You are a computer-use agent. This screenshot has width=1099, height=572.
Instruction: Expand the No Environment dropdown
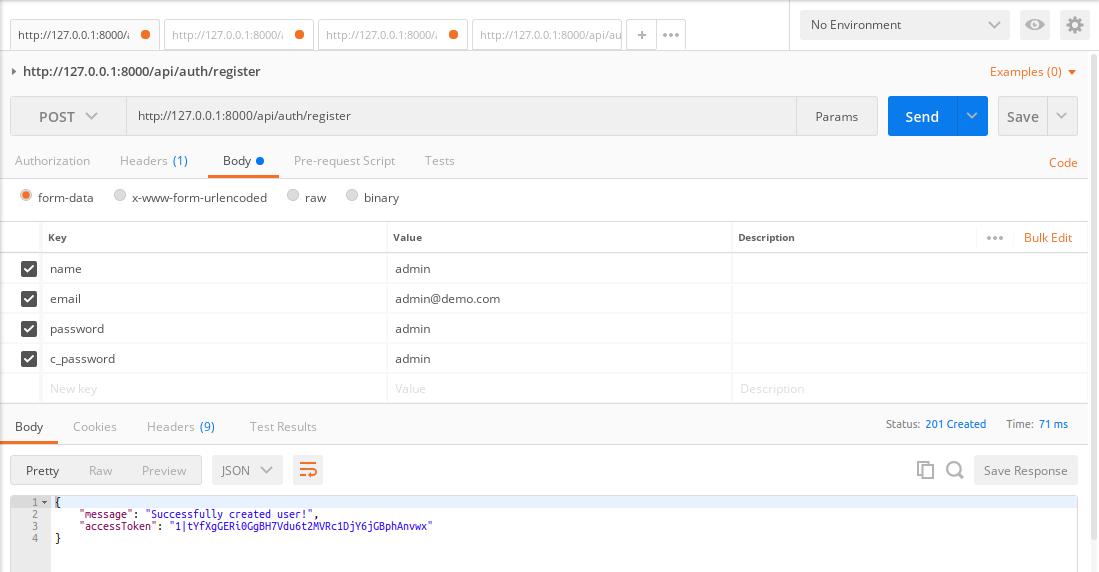(x=904, y=25)
